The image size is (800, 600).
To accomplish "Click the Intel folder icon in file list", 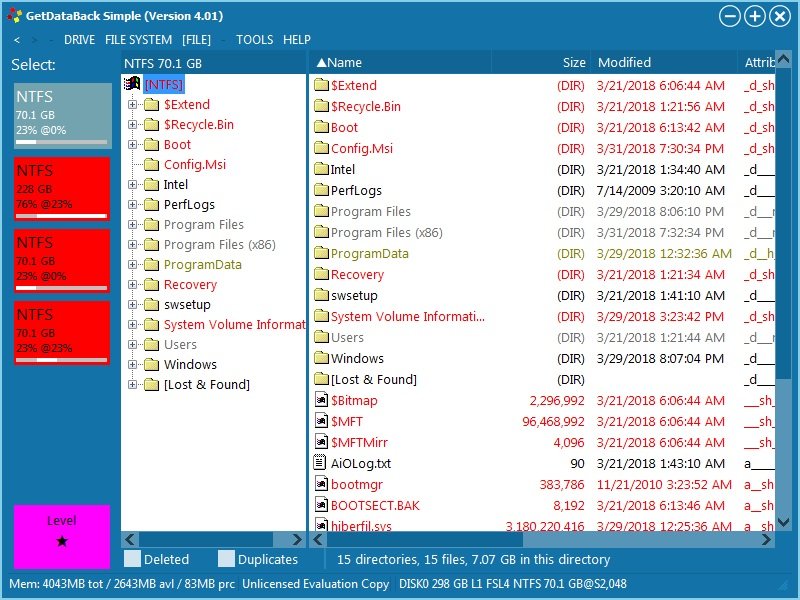I will point(321,169).
